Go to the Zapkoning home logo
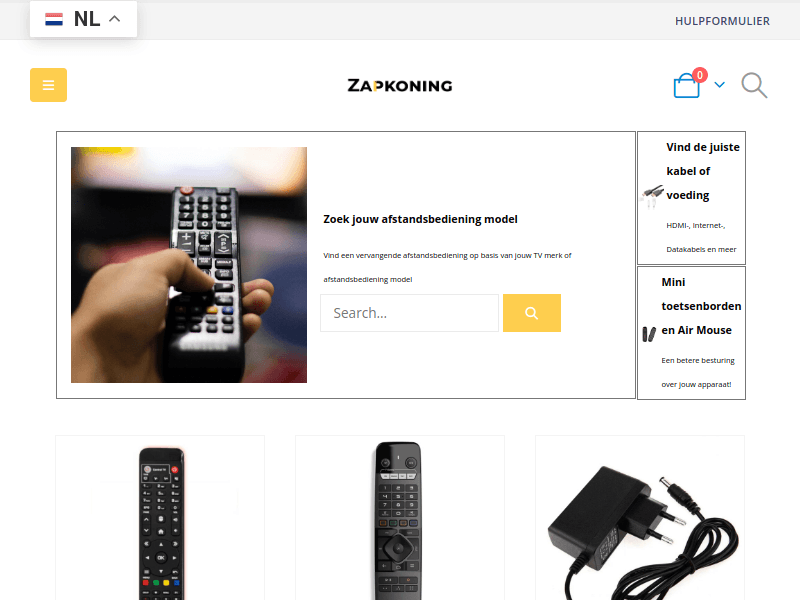This screenshot has width=800, height=600. 400,85
